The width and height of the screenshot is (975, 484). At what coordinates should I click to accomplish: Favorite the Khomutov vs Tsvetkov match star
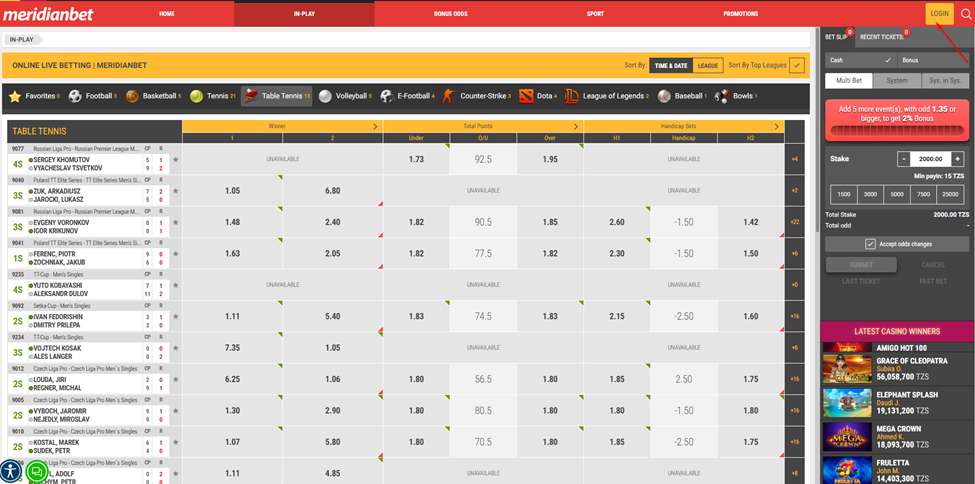[x=175, y=160]
